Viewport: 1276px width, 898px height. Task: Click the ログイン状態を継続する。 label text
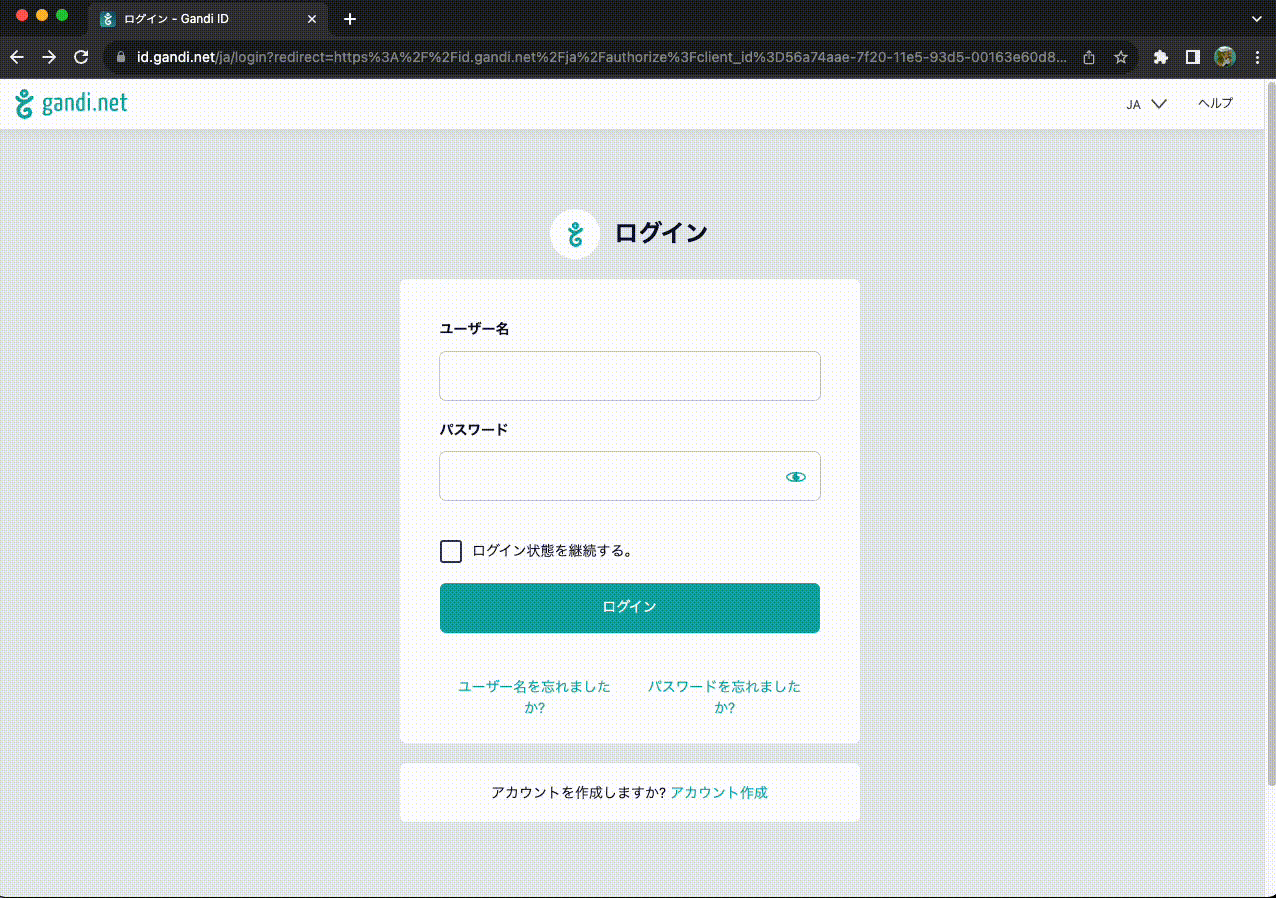click(x=552, y=551)
